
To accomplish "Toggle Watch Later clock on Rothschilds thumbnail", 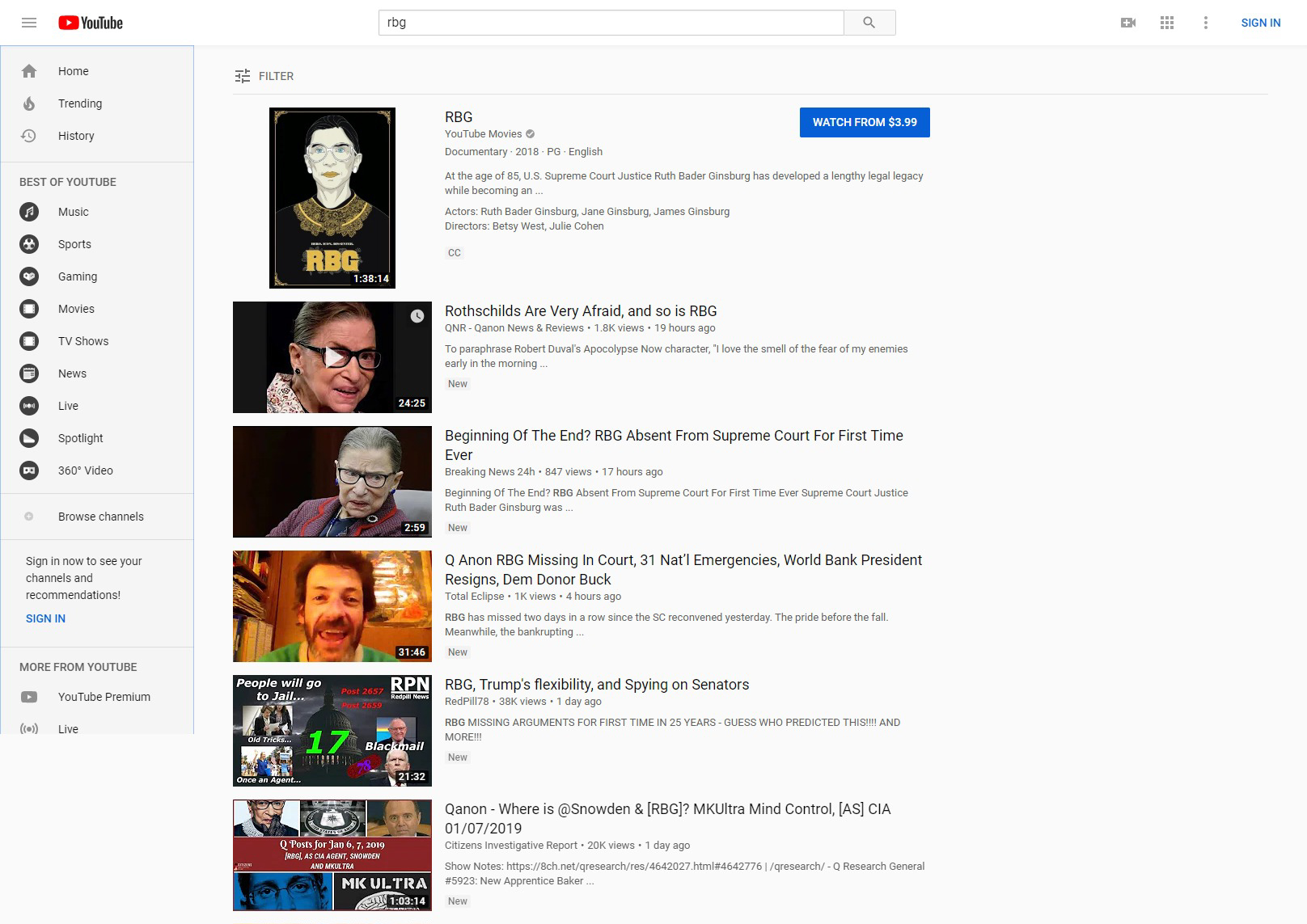I will pyautogui.click(x=417, y=316).
